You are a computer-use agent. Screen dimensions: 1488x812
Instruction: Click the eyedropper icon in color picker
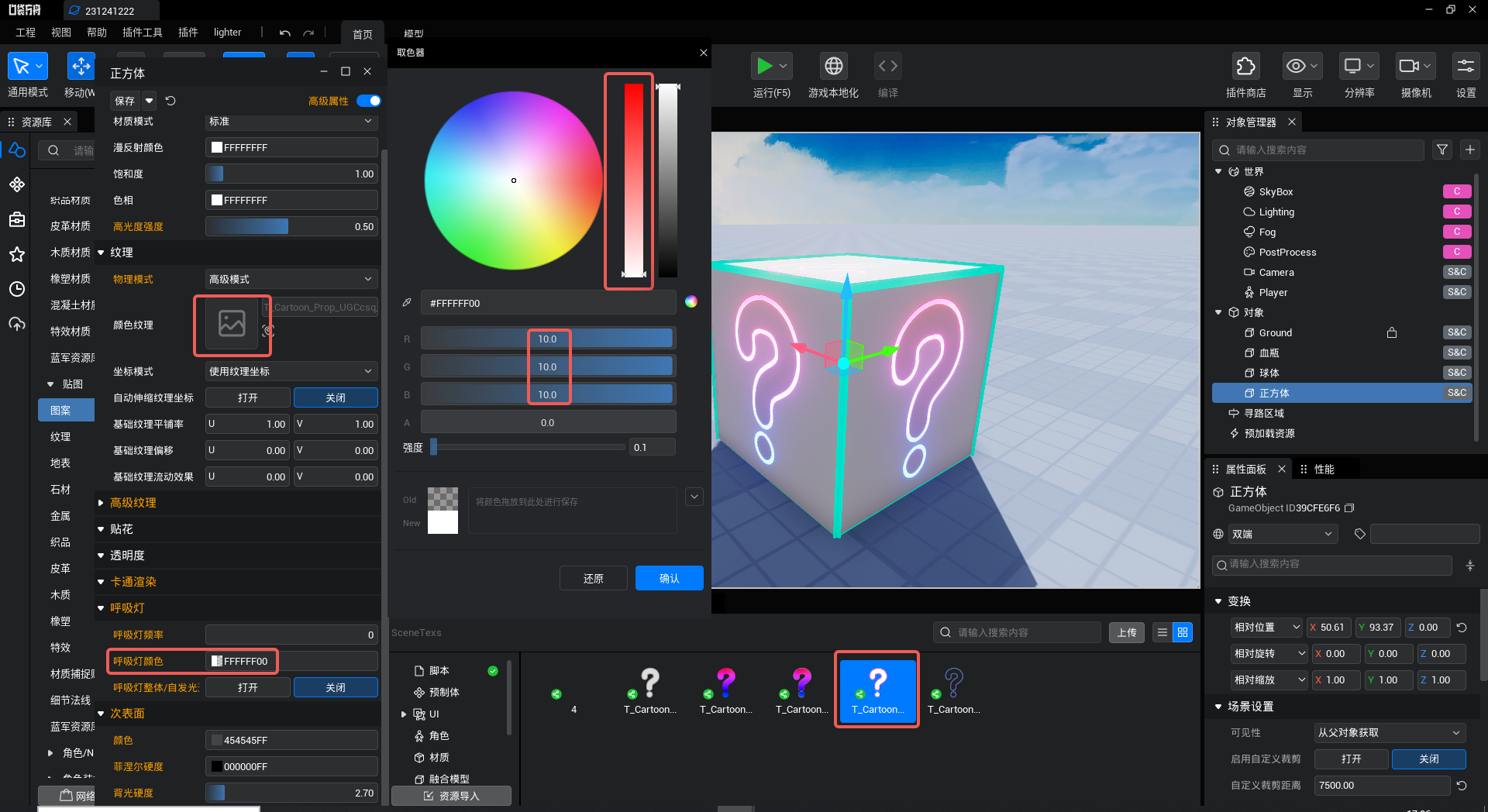pos(407,303)
